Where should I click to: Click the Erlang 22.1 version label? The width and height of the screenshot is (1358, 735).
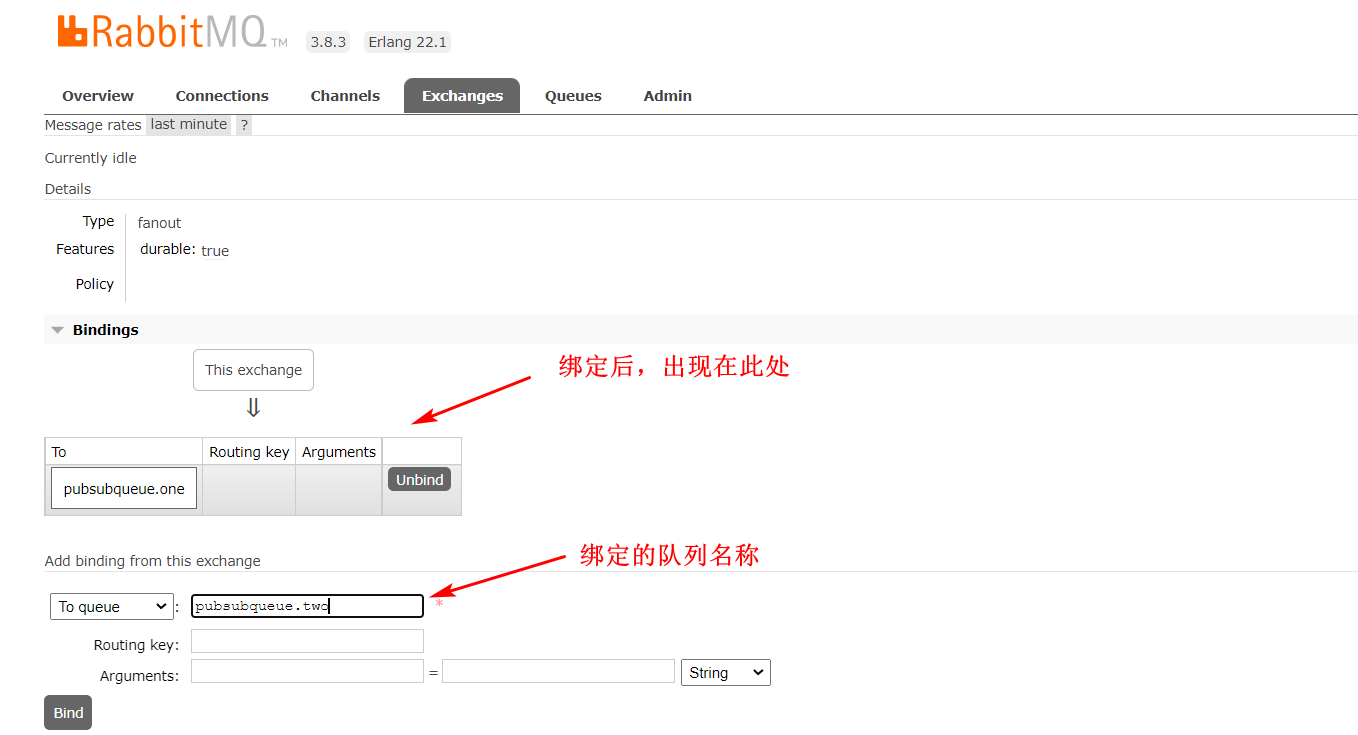point(407,42)
